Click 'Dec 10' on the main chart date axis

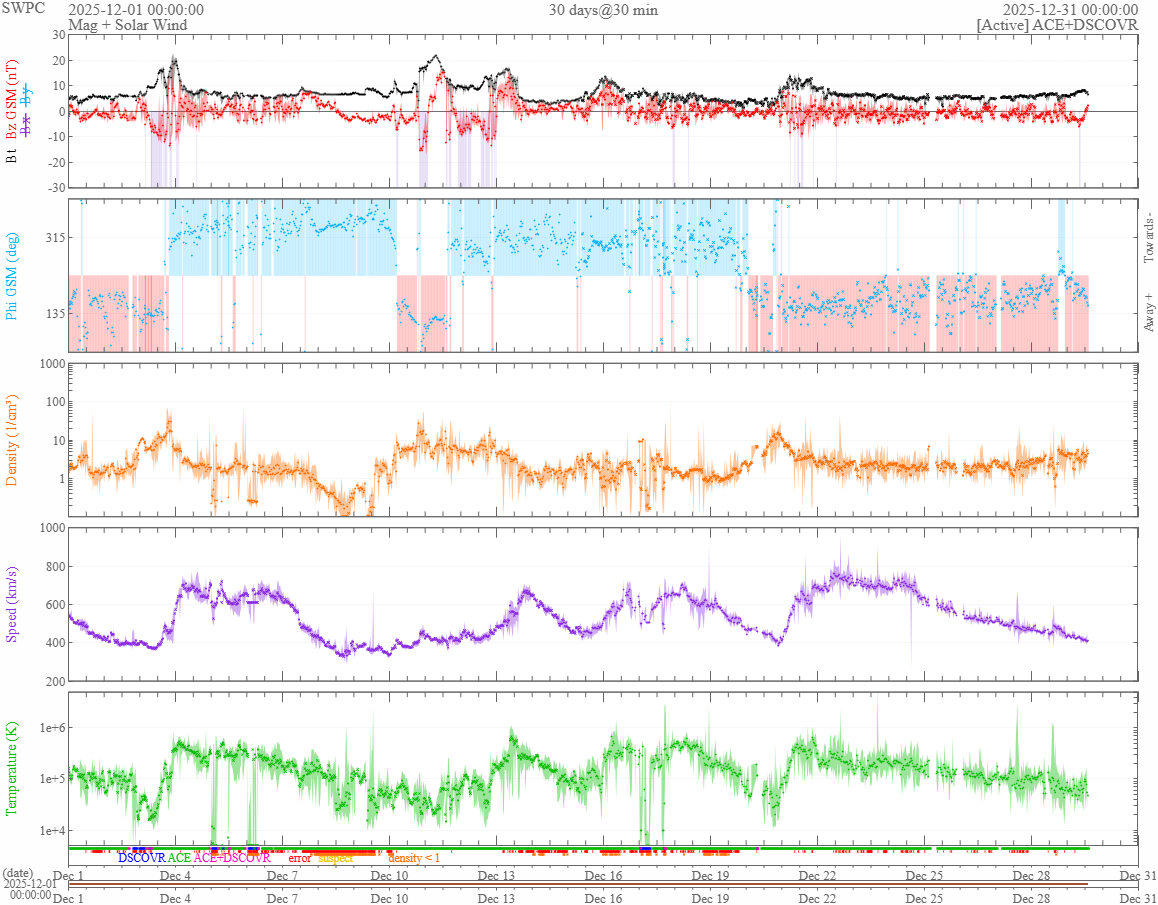389,876
